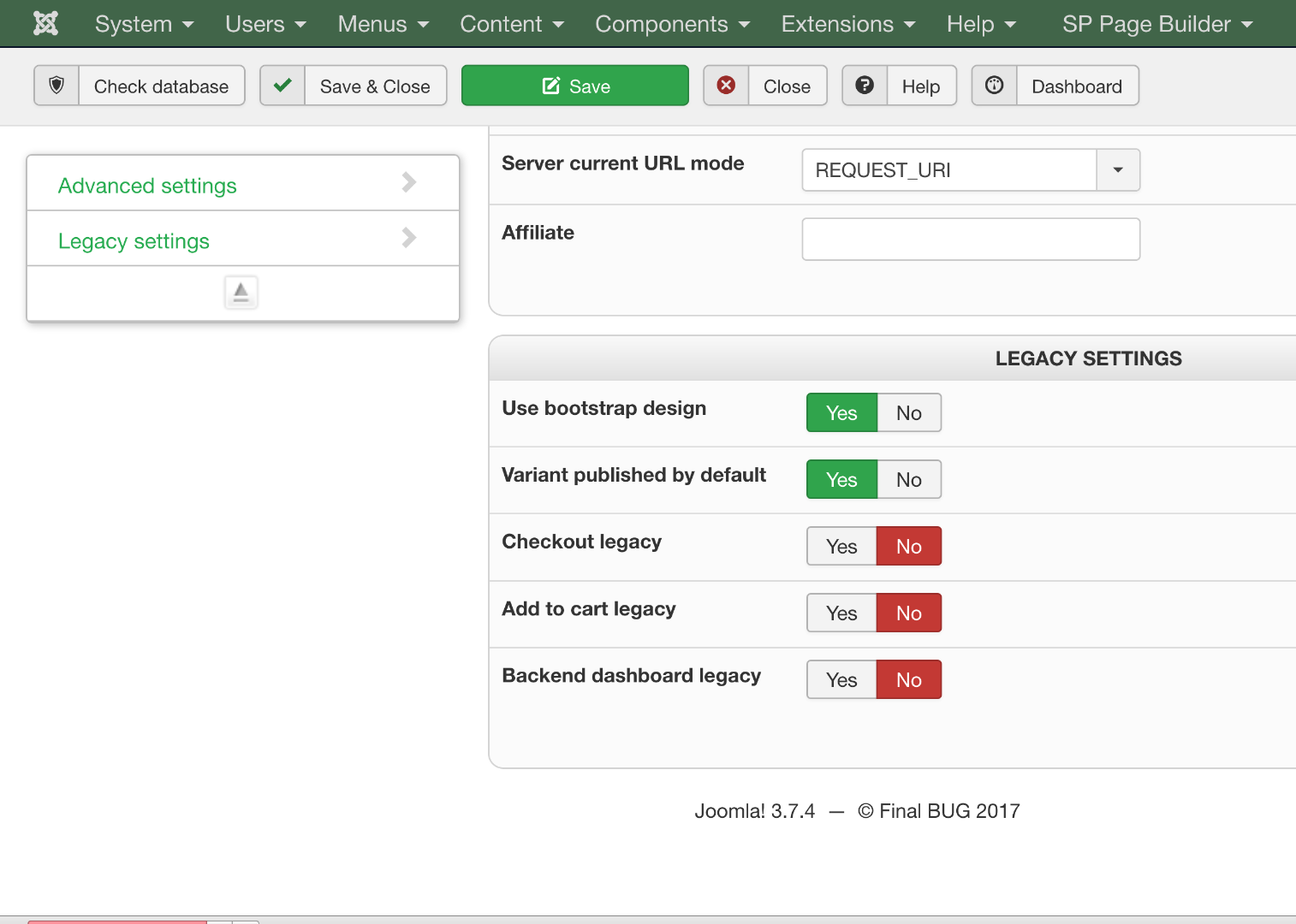1296x924 pixels.
Task: Click the scroll-to-top arrow icon in sidebar
Action: click(241, 293)
